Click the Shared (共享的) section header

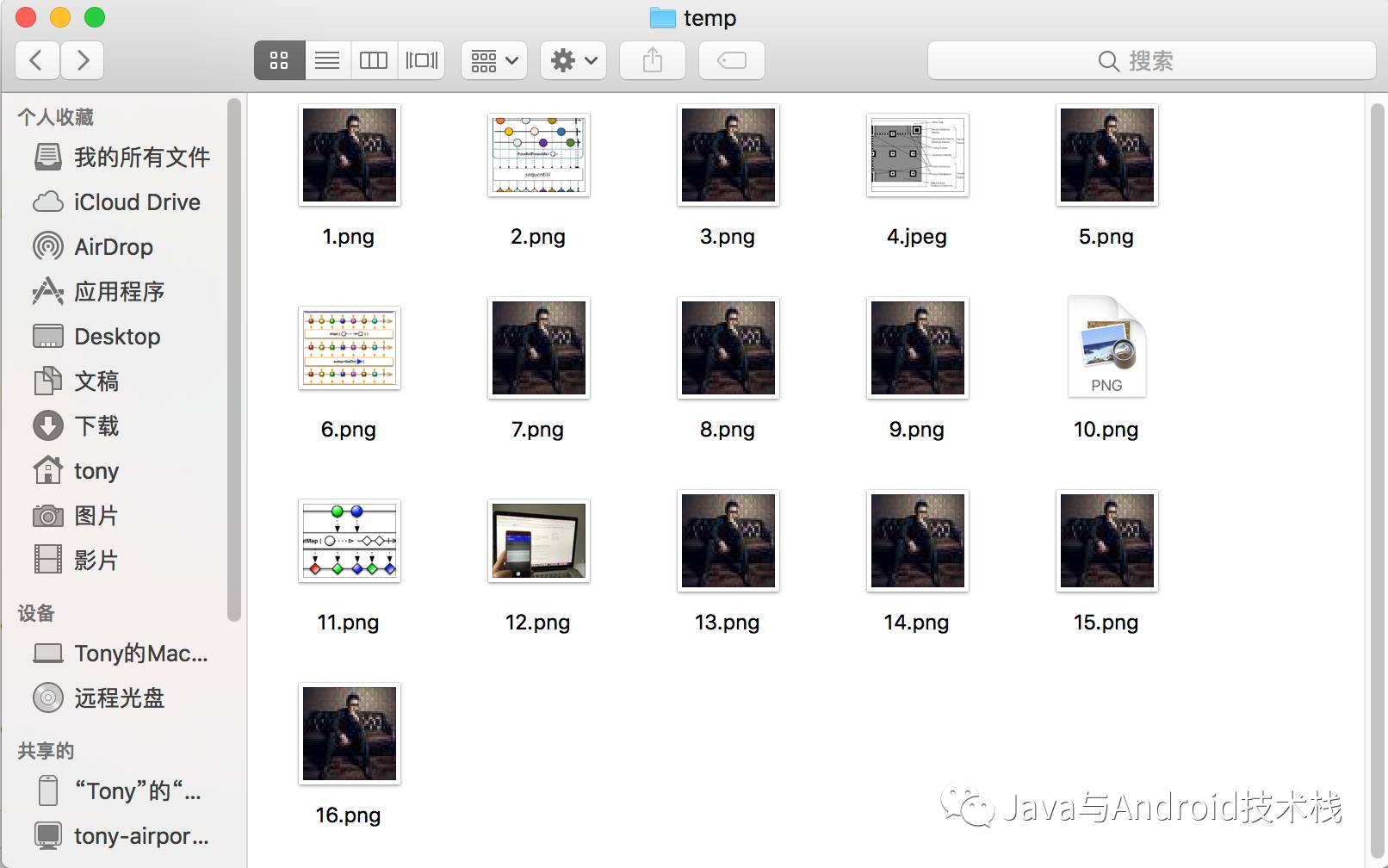46,751
